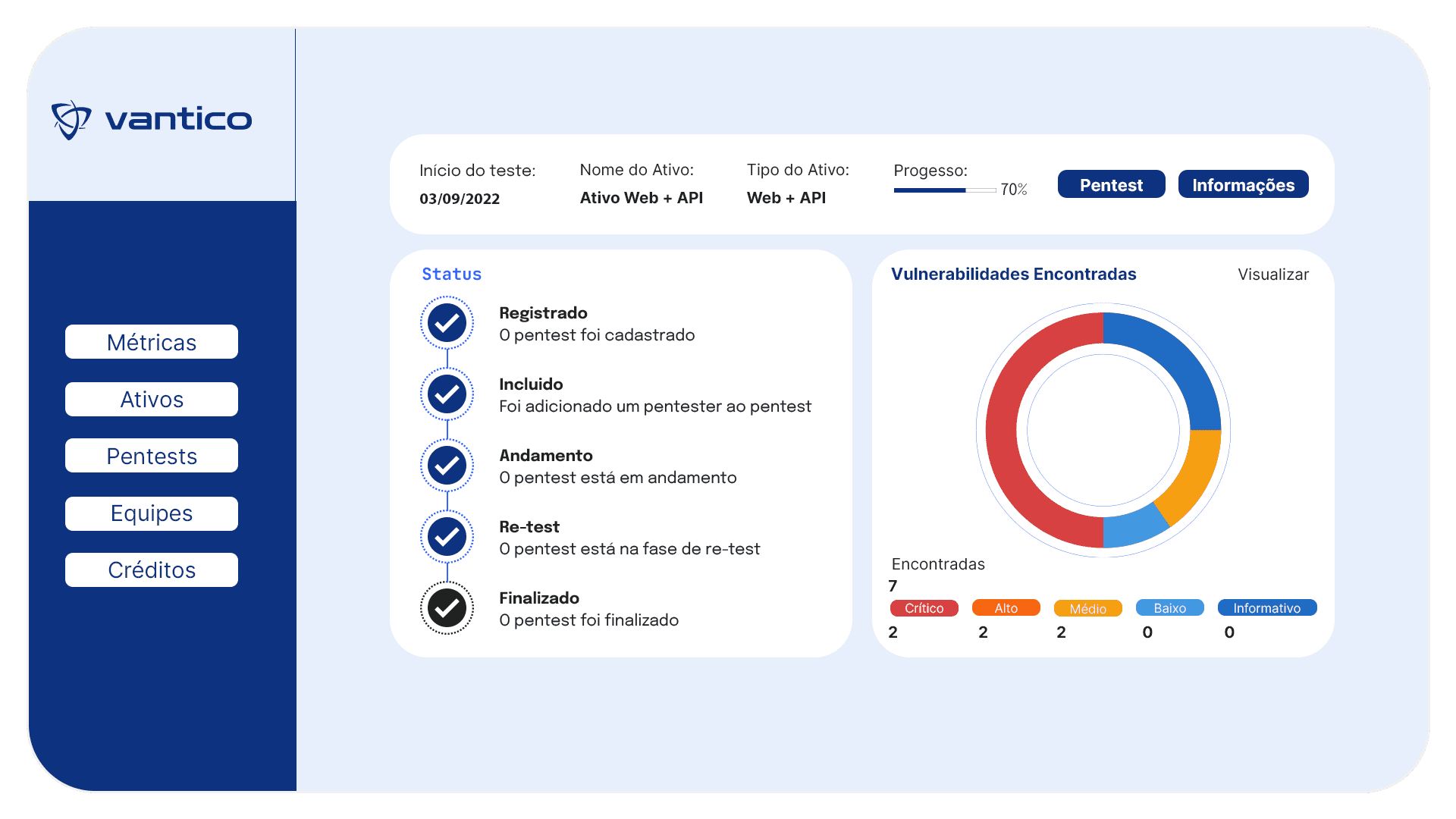Open Visualizar for found vulnerabilities

(x=1272, y=275)
